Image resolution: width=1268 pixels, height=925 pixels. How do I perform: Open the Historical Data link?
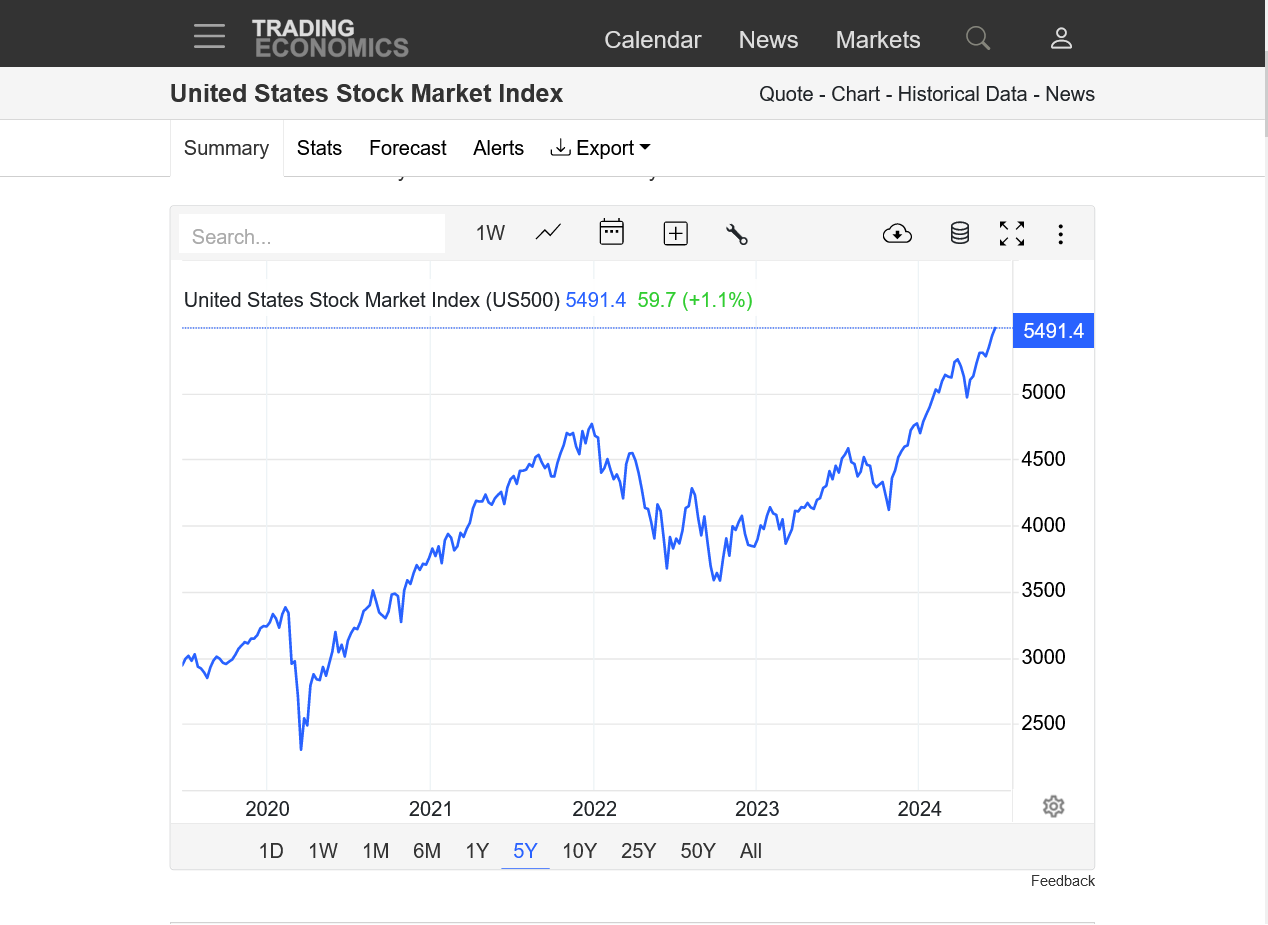coord(962,94)
